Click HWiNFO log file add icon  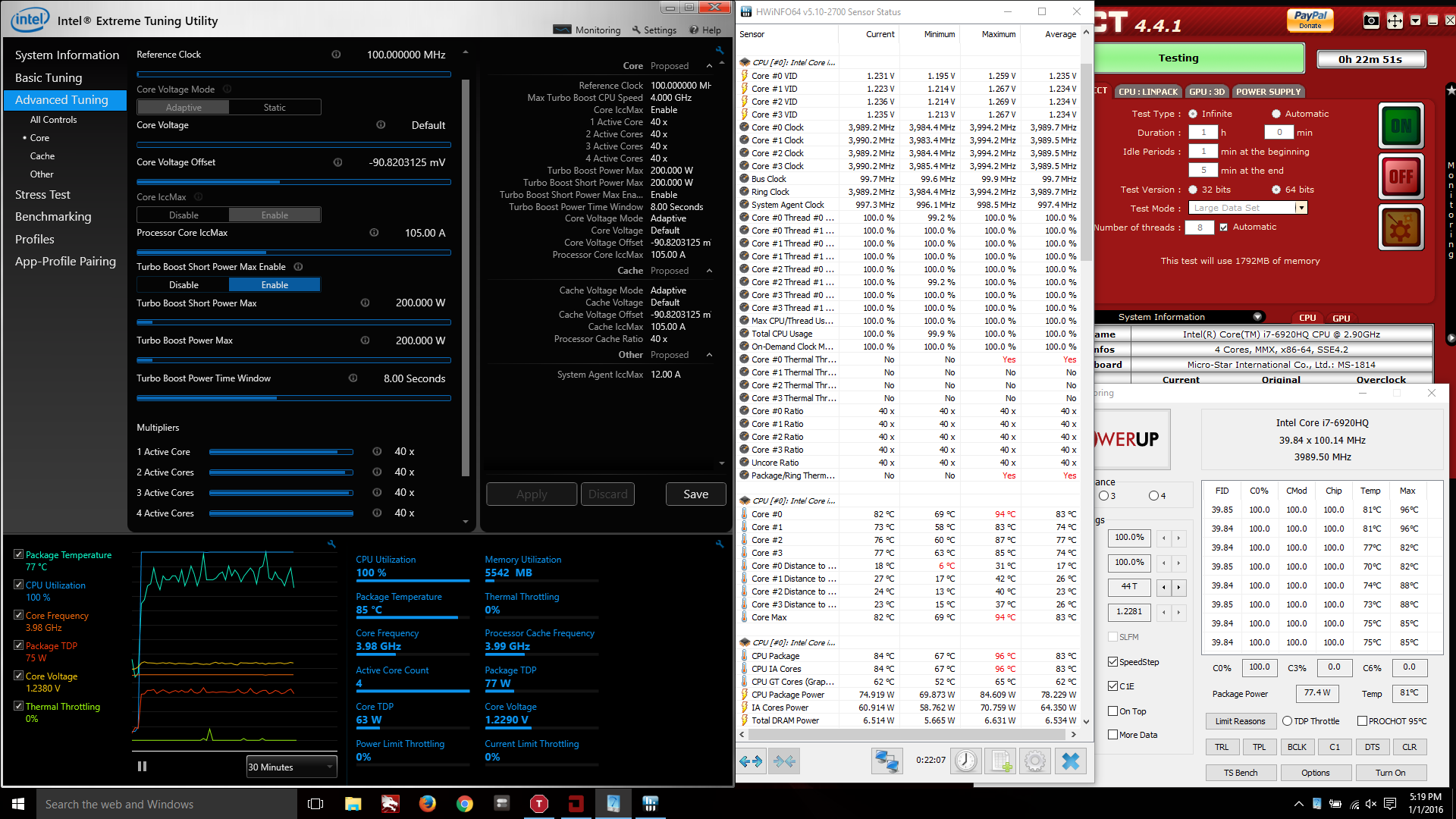click(1000, 761)
